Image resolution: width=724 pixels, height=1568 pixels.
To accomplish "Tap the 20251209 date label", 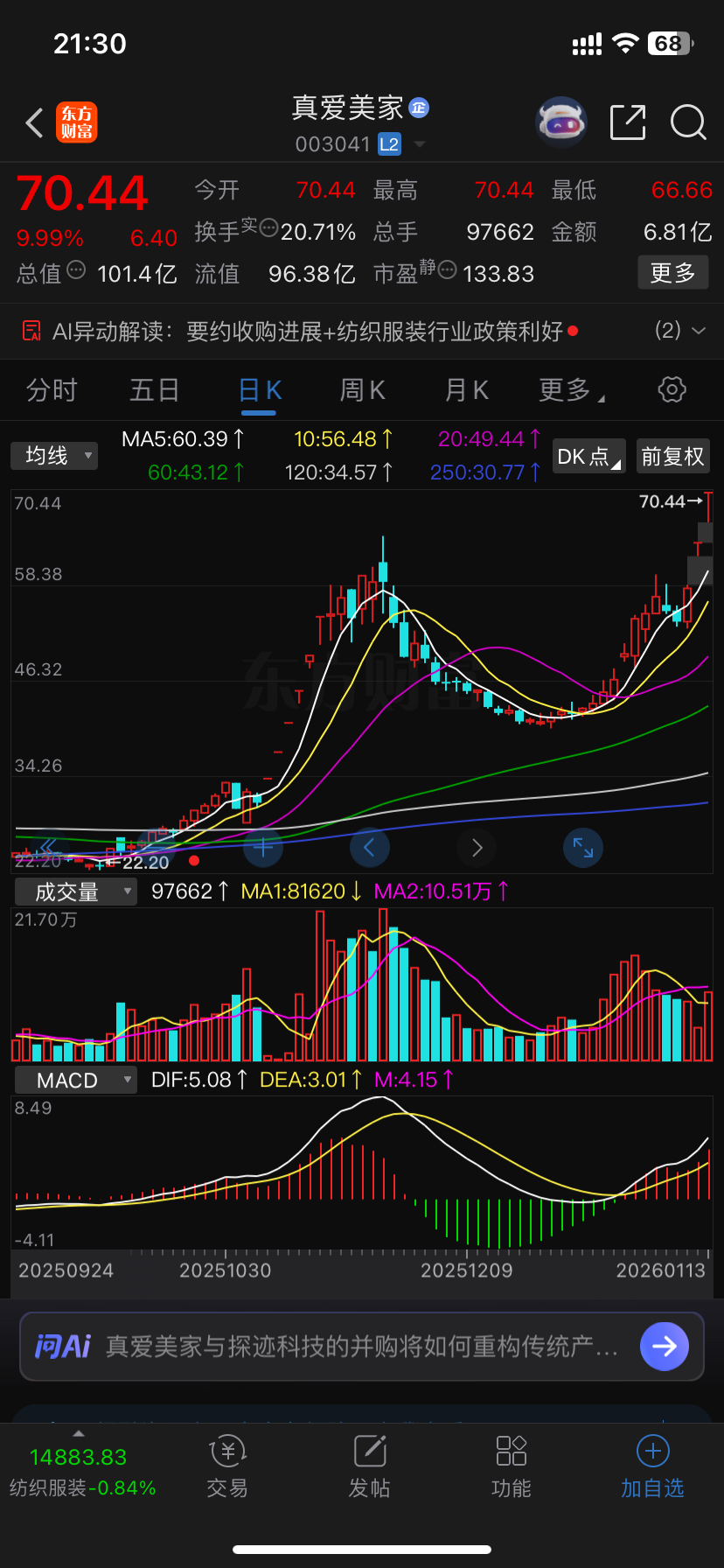I will click(x=467, y=1270).
